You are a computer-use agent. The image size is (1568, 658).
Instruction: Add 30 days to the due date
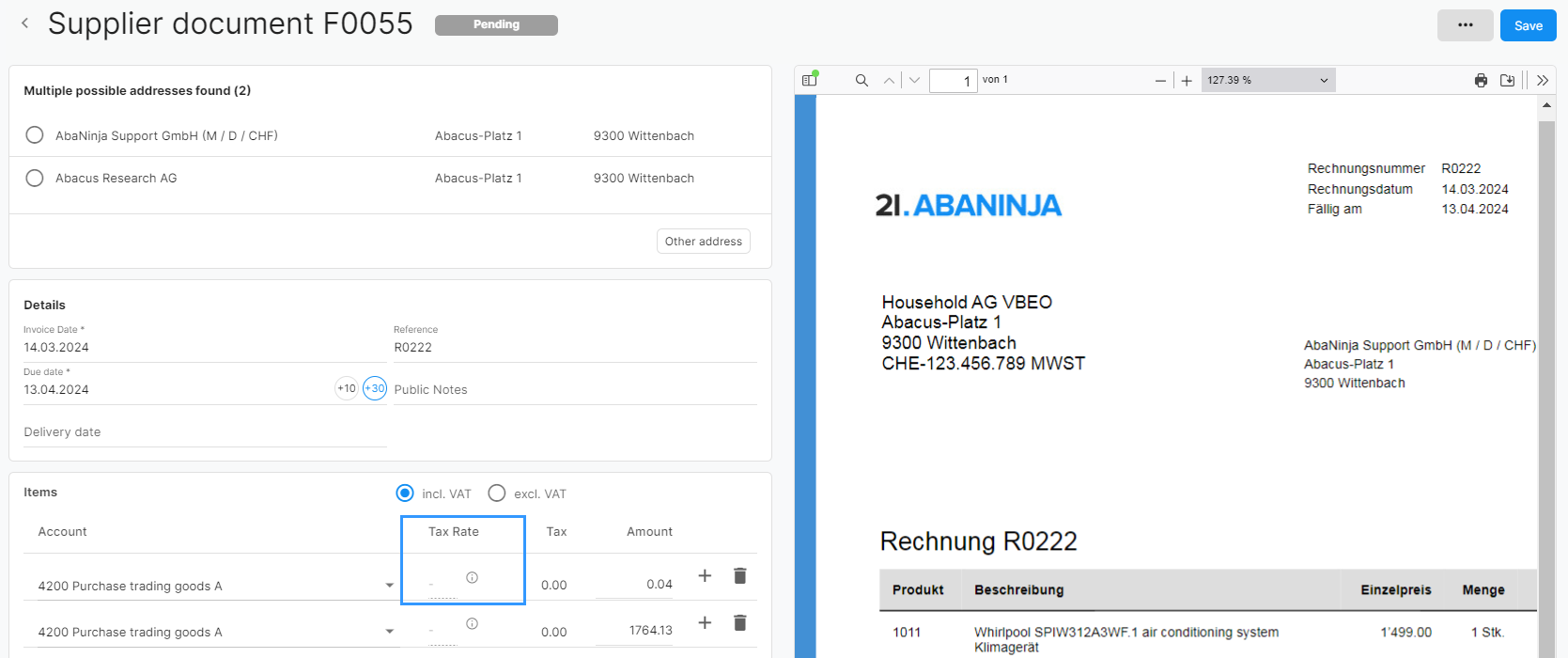[x=375, y=388]
